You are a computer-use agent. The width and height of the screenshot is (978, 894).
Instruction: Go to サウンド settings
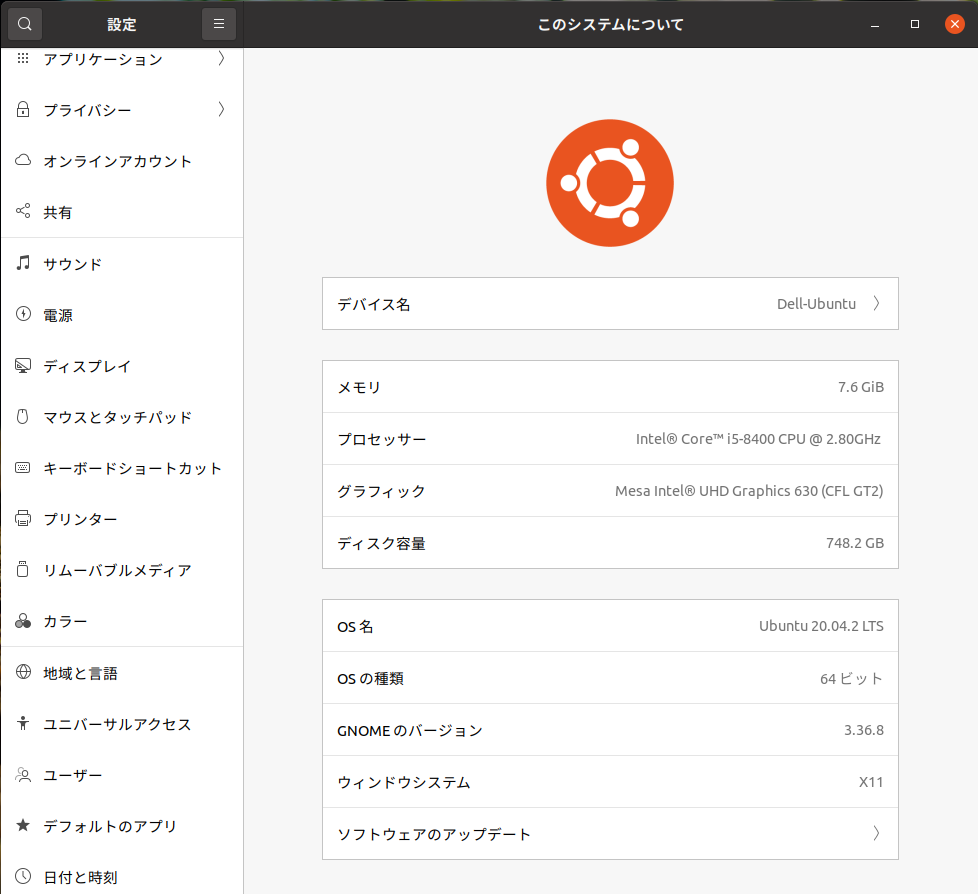(122, 264)
